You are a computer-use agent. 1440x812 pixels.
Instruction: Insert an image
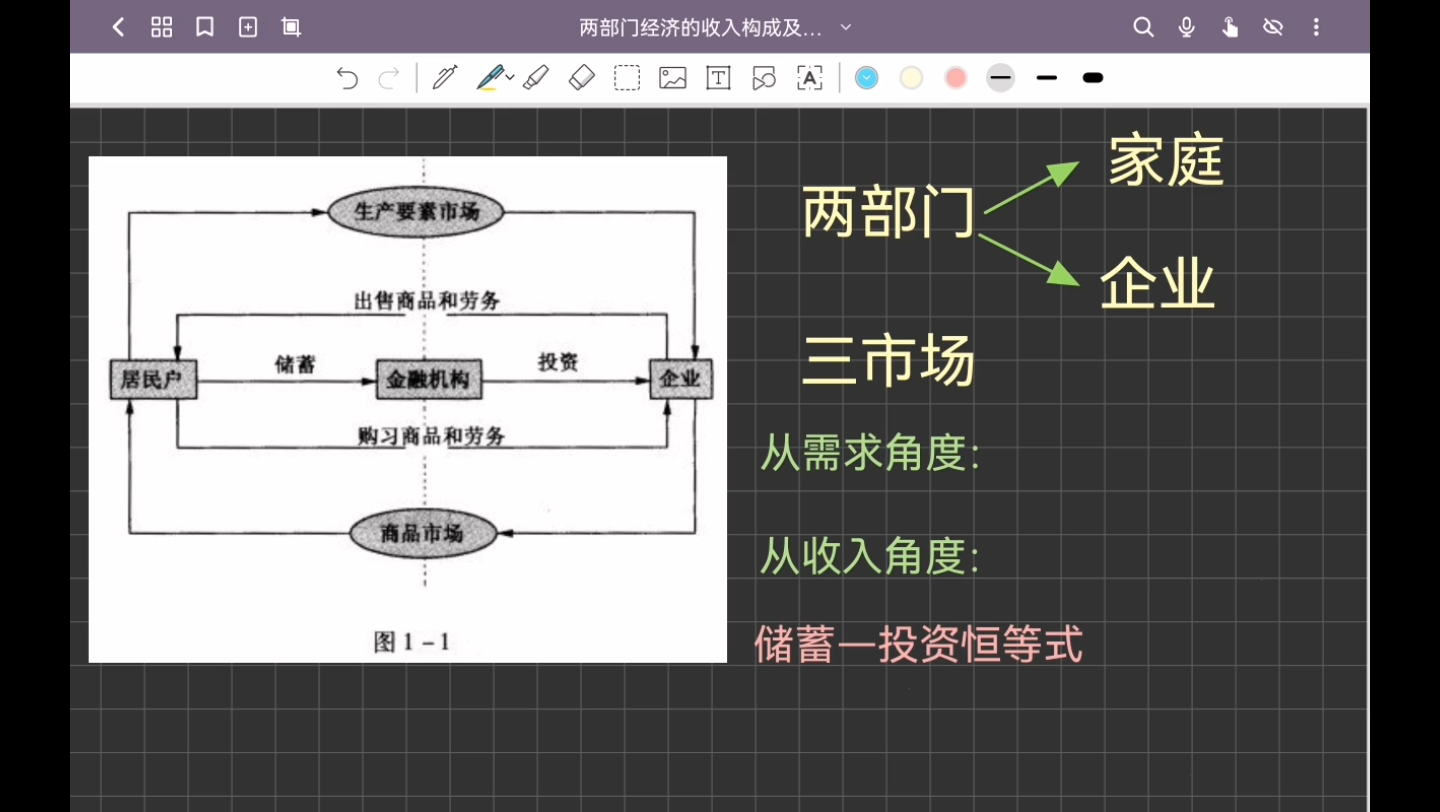click(x=673, y=78)
